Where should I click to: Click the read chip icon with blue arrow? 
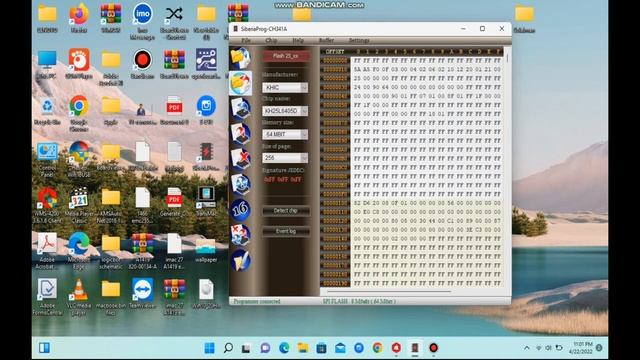[240, 108]
